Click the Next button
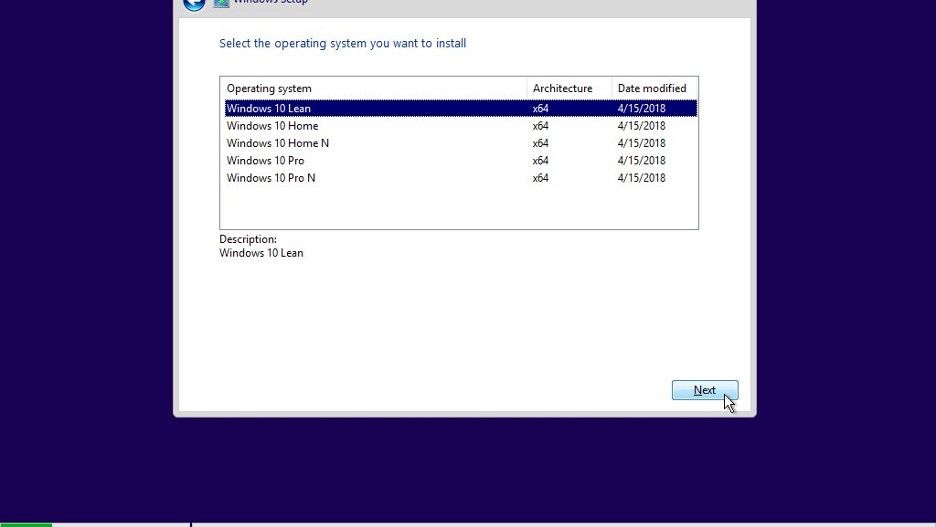Screen dimensions: 936x527 coord(705,390)
